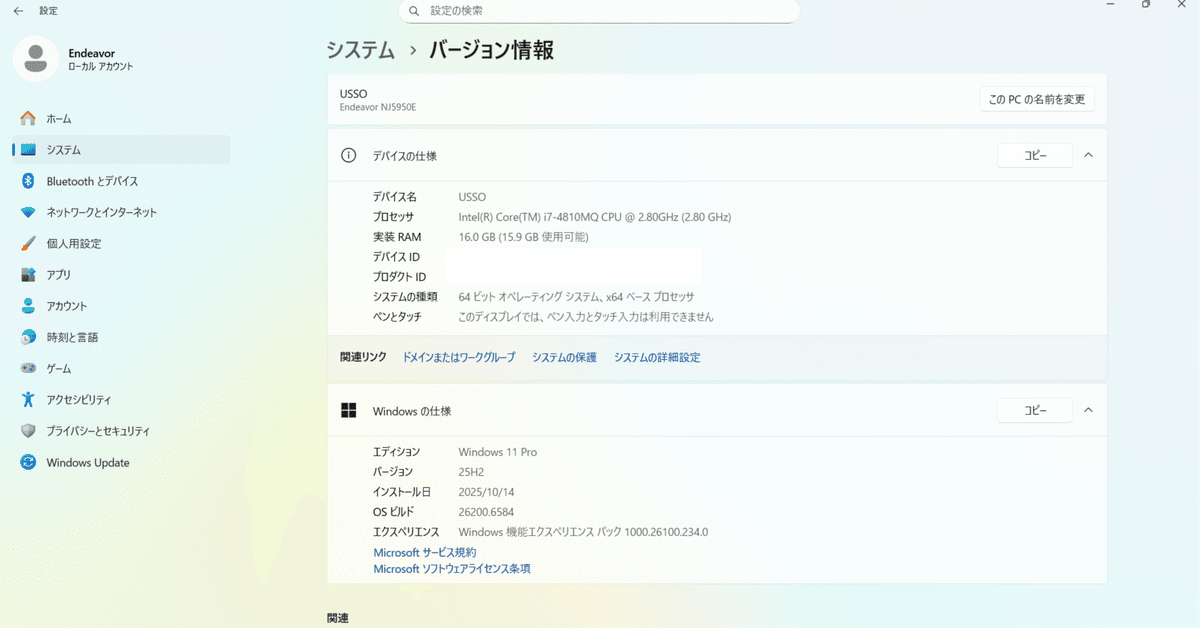1200x628 pixels.
Task: Open アクセシビリティ settings
Action: [x=85, y=399]
